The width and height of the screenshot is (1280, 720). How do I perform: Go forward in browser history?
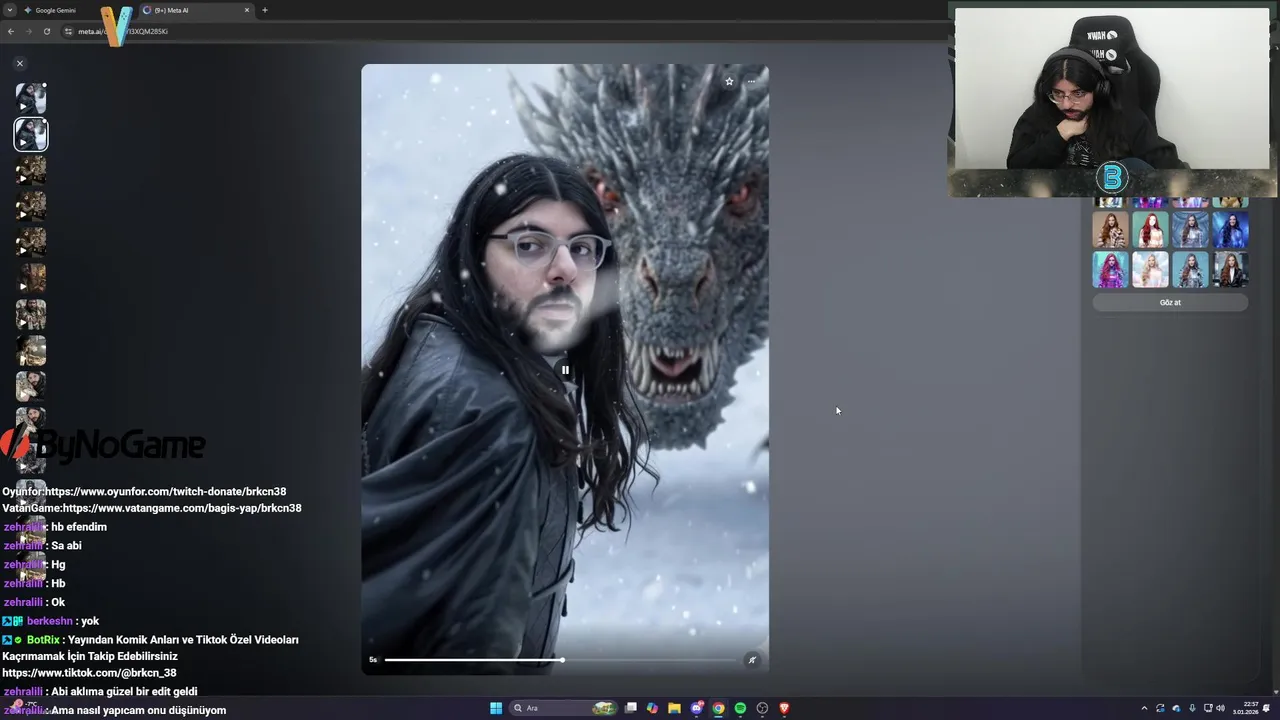click(x=28, y=31)
